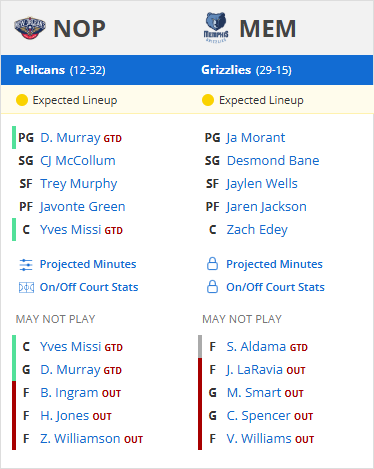
Task: Click the lock icon beside Grizzlies Projected Minutes
Action: pos(212,264)
